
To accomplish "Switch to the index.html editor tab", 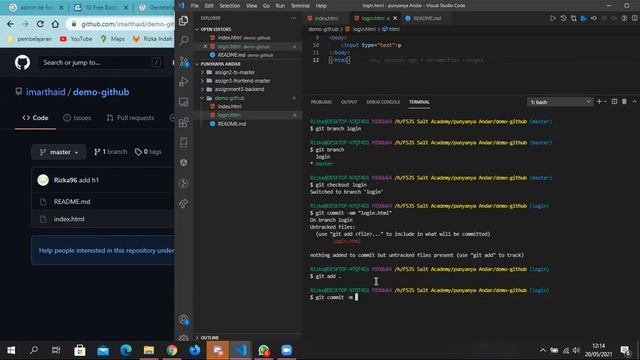I will click(326, 18).
